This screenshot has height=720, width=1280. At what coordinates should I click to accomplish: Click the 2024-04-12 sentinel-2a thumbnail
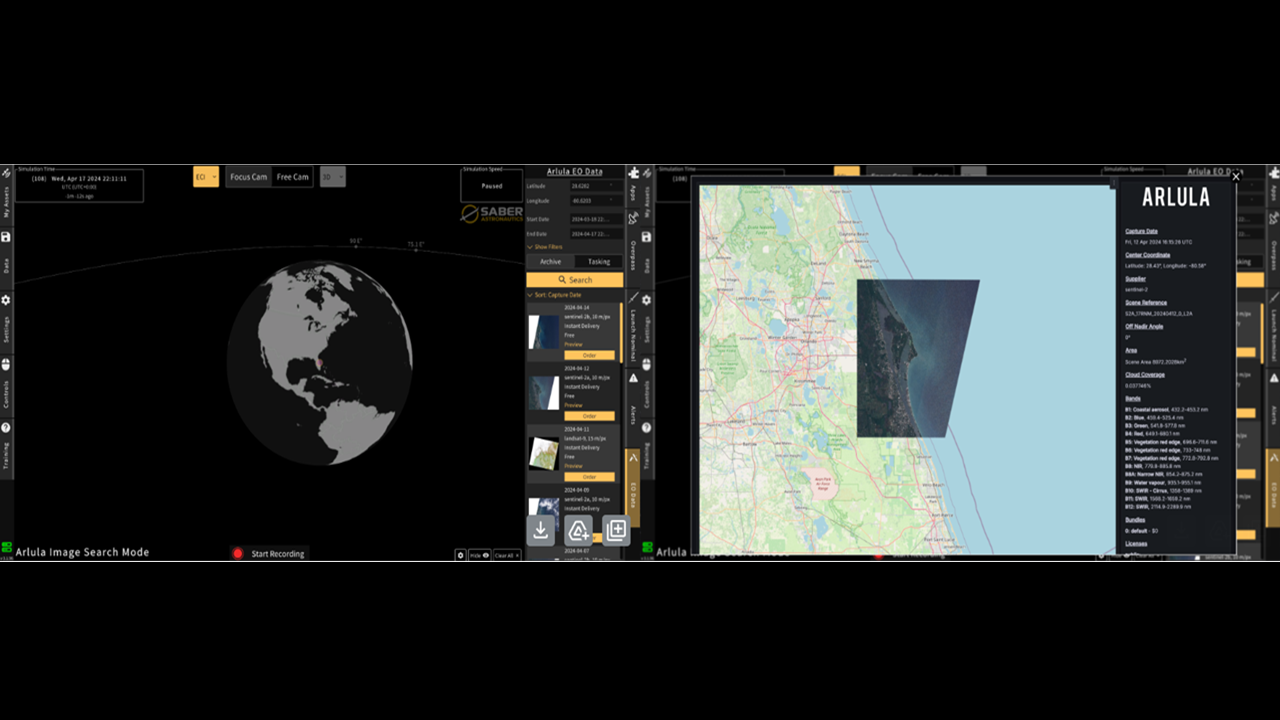544,393
